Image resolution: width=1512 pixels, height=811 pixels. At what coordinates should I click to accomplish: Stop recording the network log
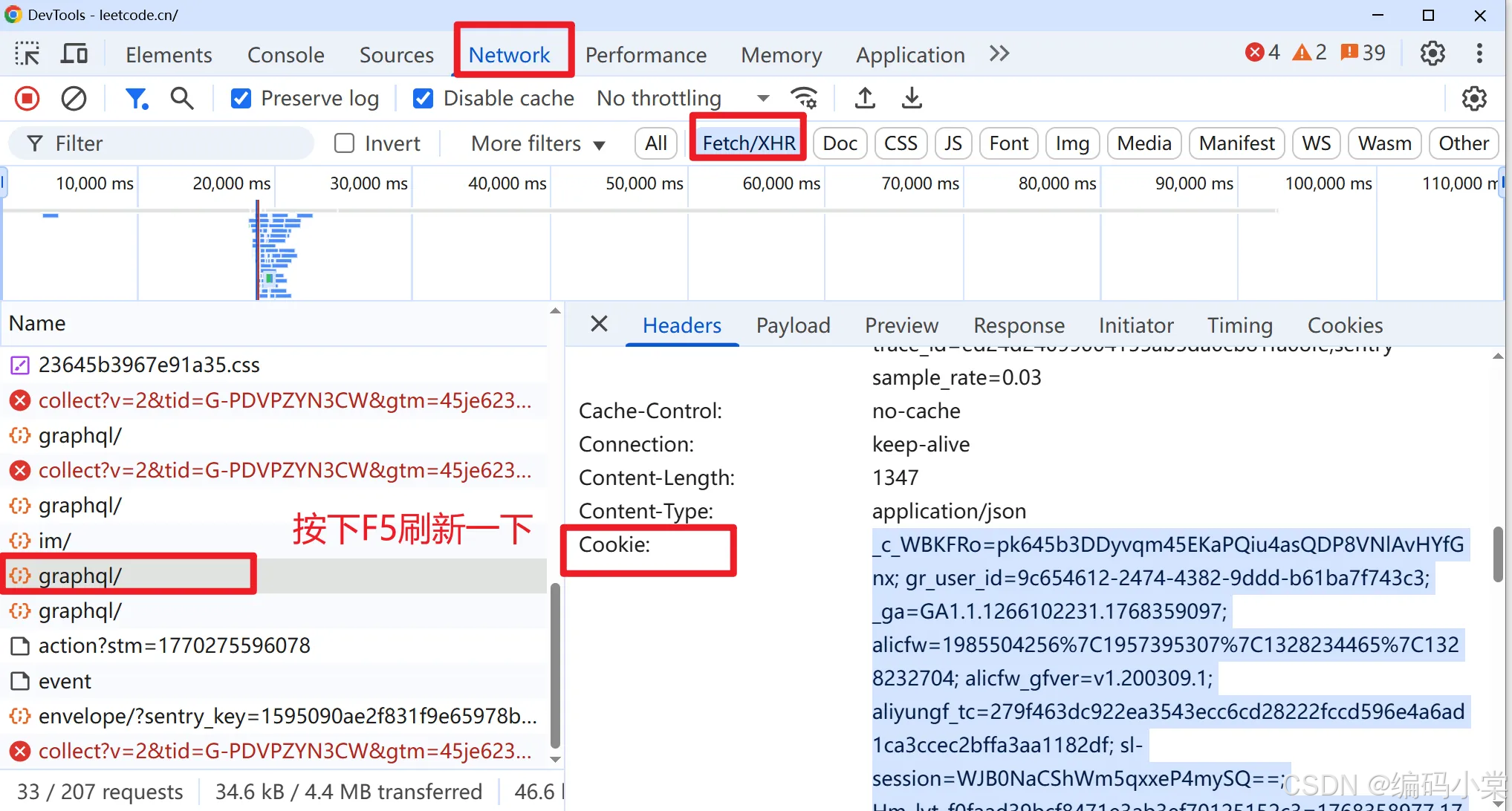click(x=27, y=98)
